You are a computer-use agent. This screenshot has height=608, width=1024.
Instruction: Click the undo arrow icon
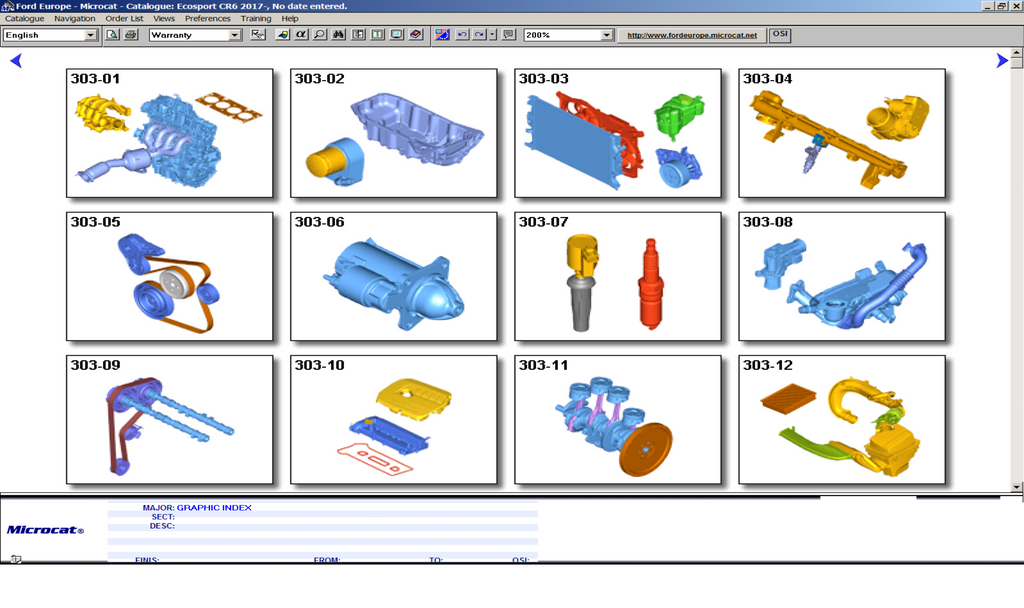(x=462, y=35)
